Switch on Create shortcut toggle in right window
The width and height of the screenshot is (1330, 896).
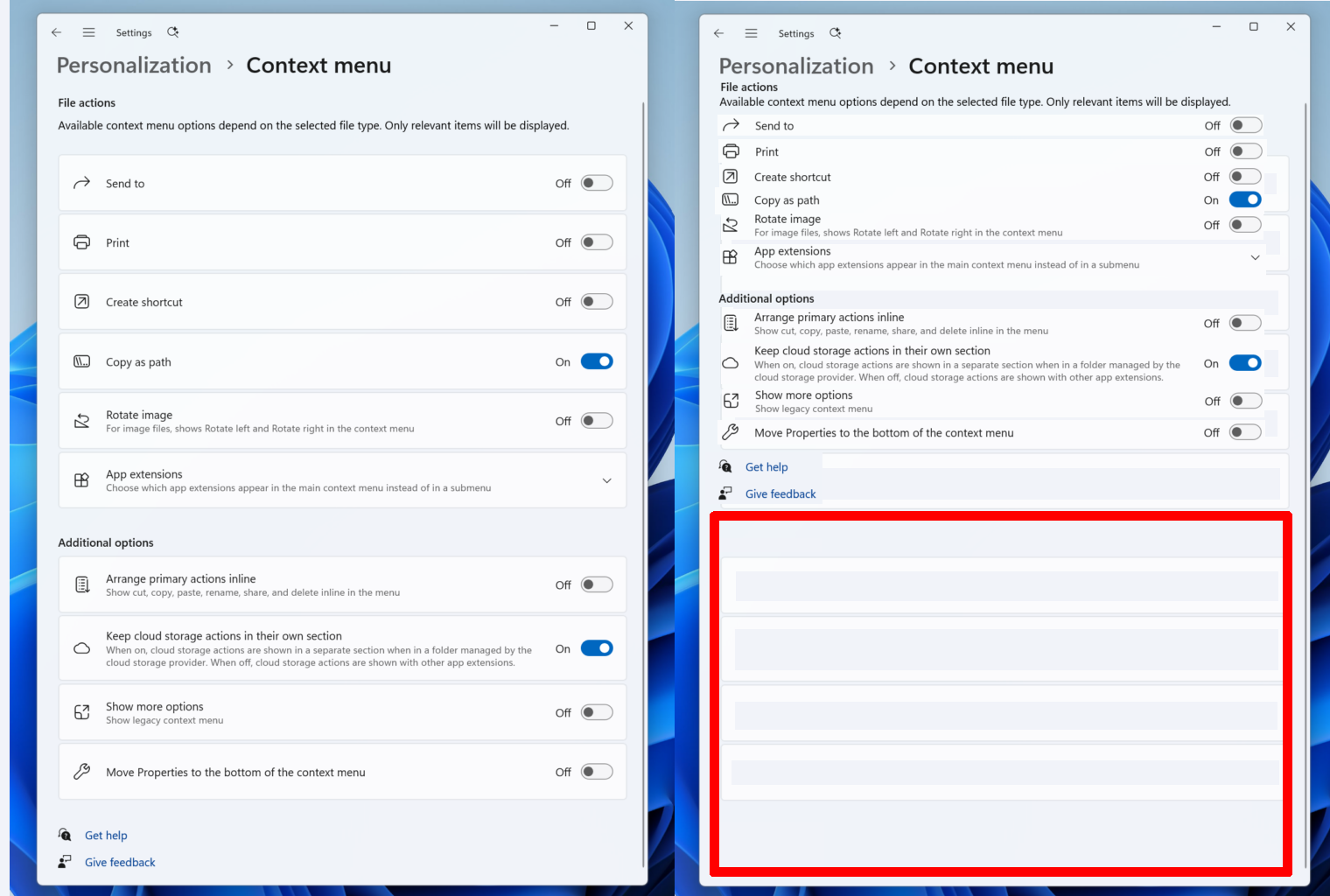coord(1245,176)
